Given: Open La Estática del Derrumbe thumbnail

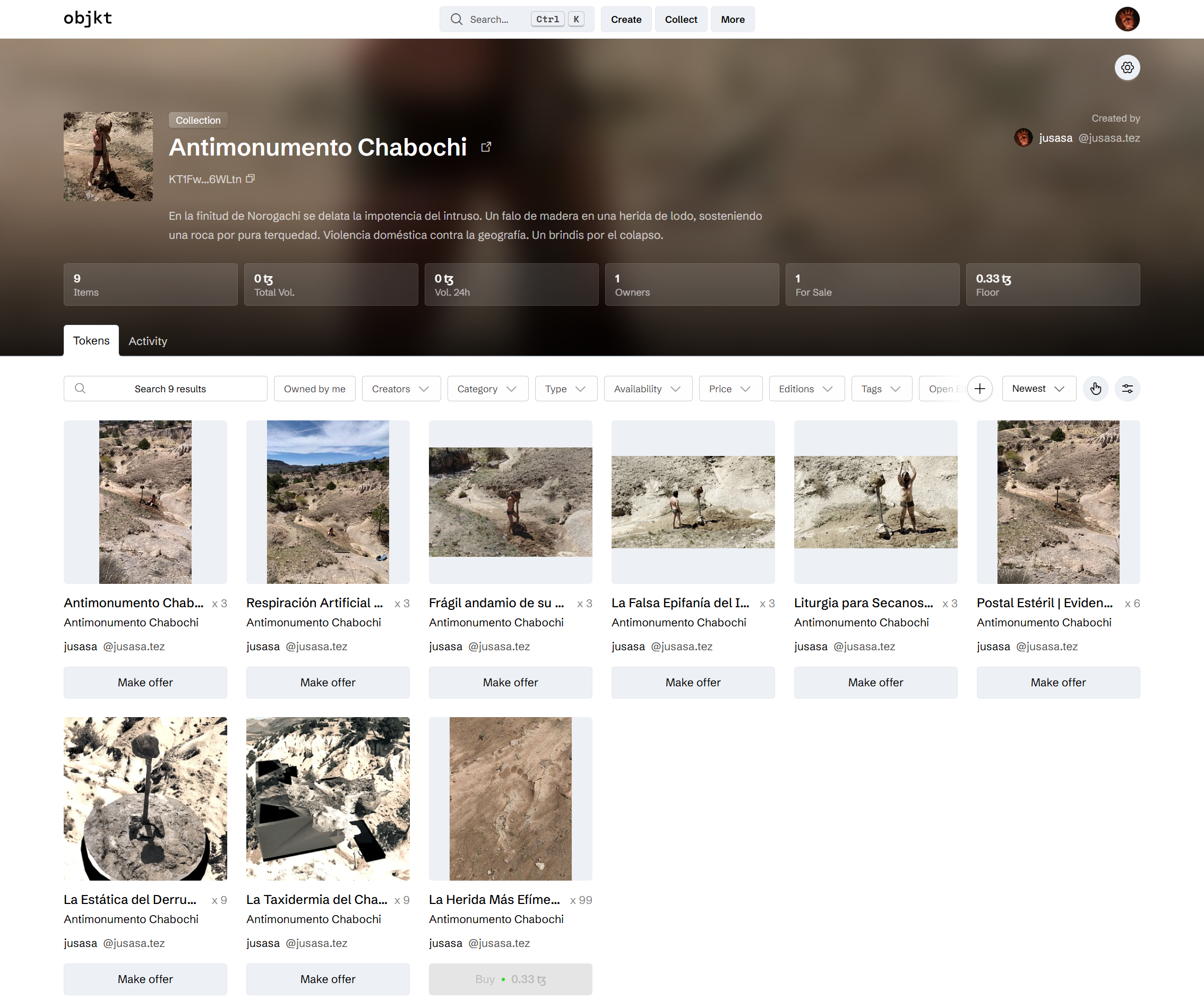Looking at the screenshot, I should 145,799.
